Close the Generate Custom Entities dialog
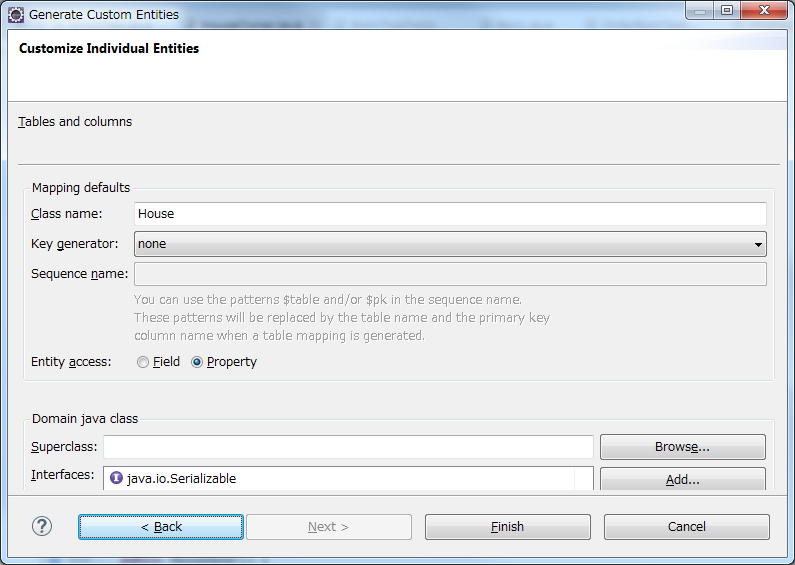Viewport: 795px width, 565px height. pyautogui.click(x=764, y=10)
